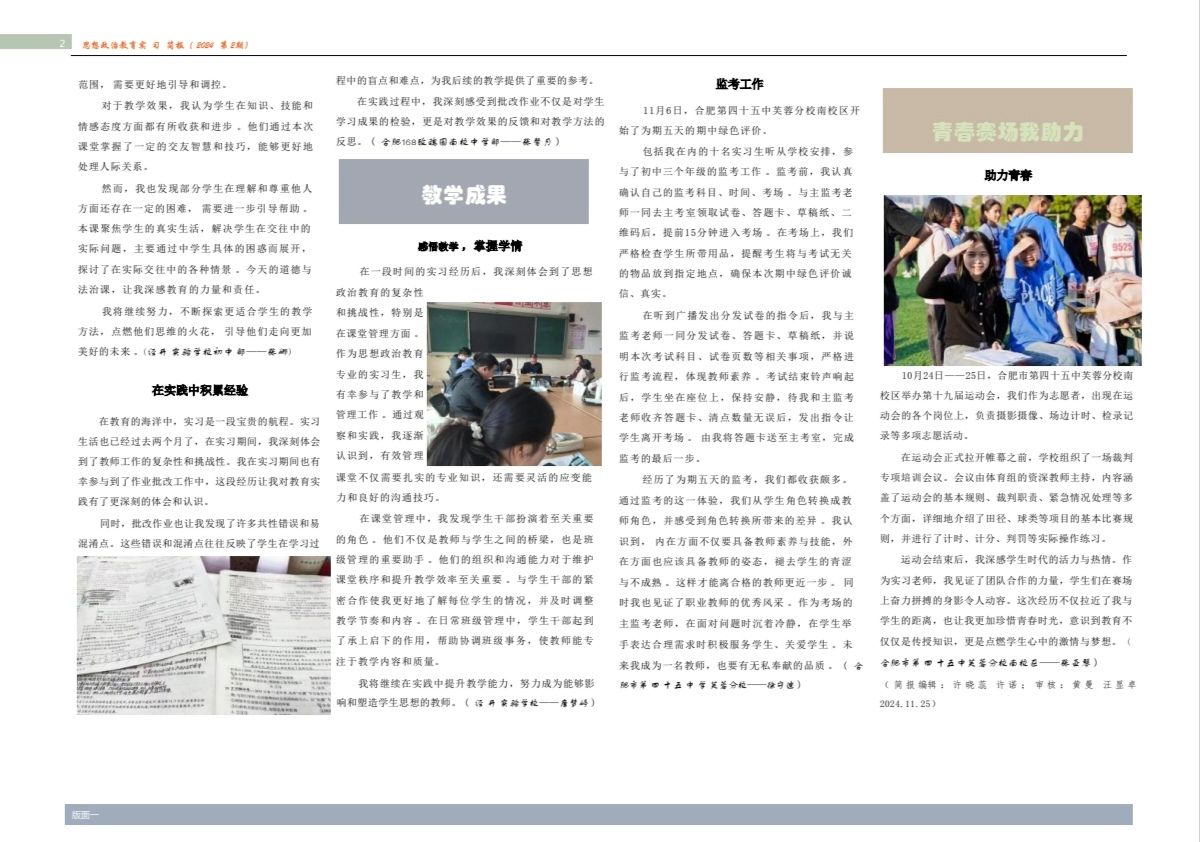
Task: Click the 感悟教学，掌握学情 subheading
Action: point(463,245)
